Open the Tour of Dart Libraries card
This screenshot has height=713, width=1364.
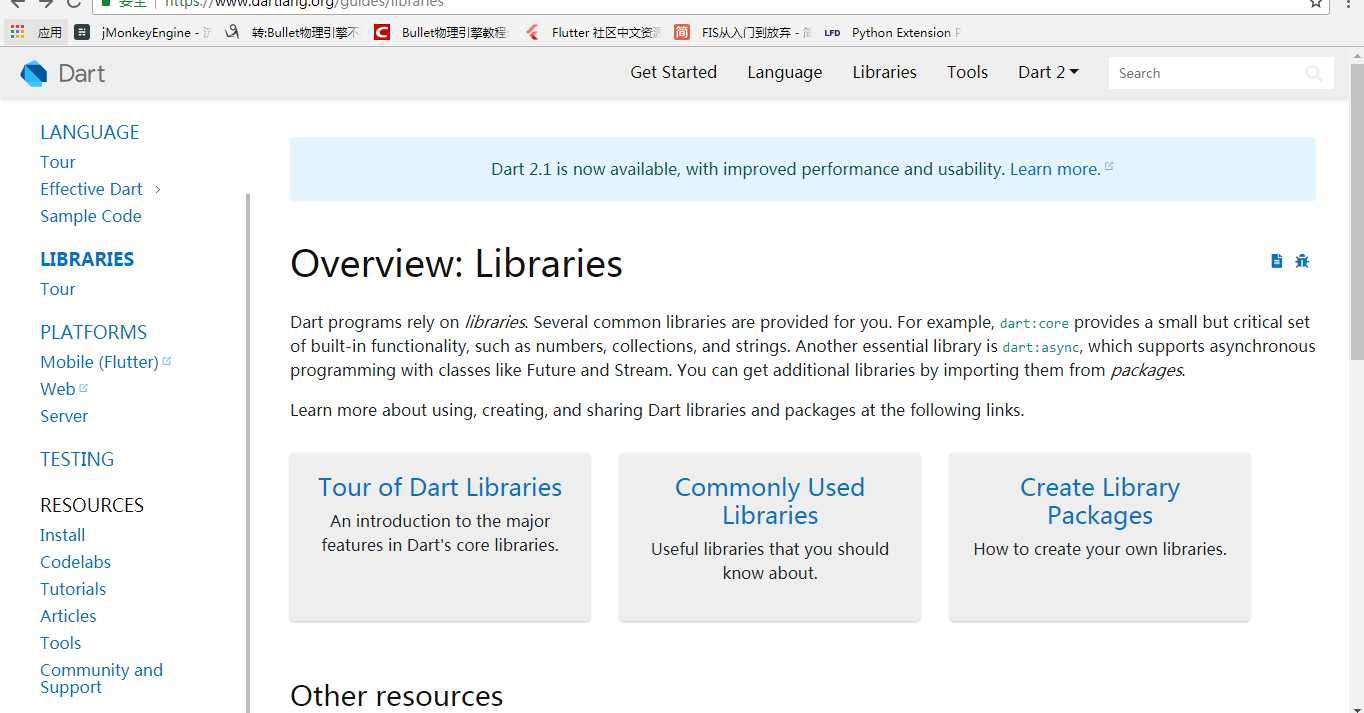coord(440,537)
